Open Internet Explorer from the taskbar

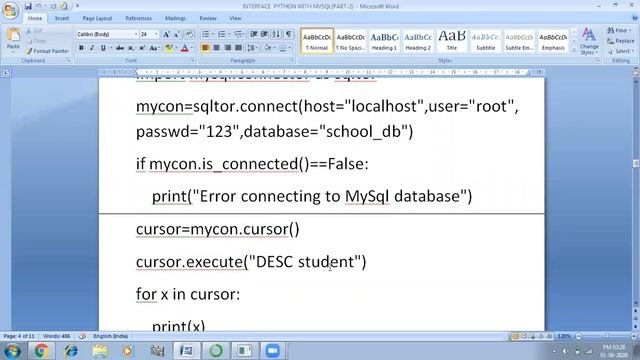click(x=71, y=350)
